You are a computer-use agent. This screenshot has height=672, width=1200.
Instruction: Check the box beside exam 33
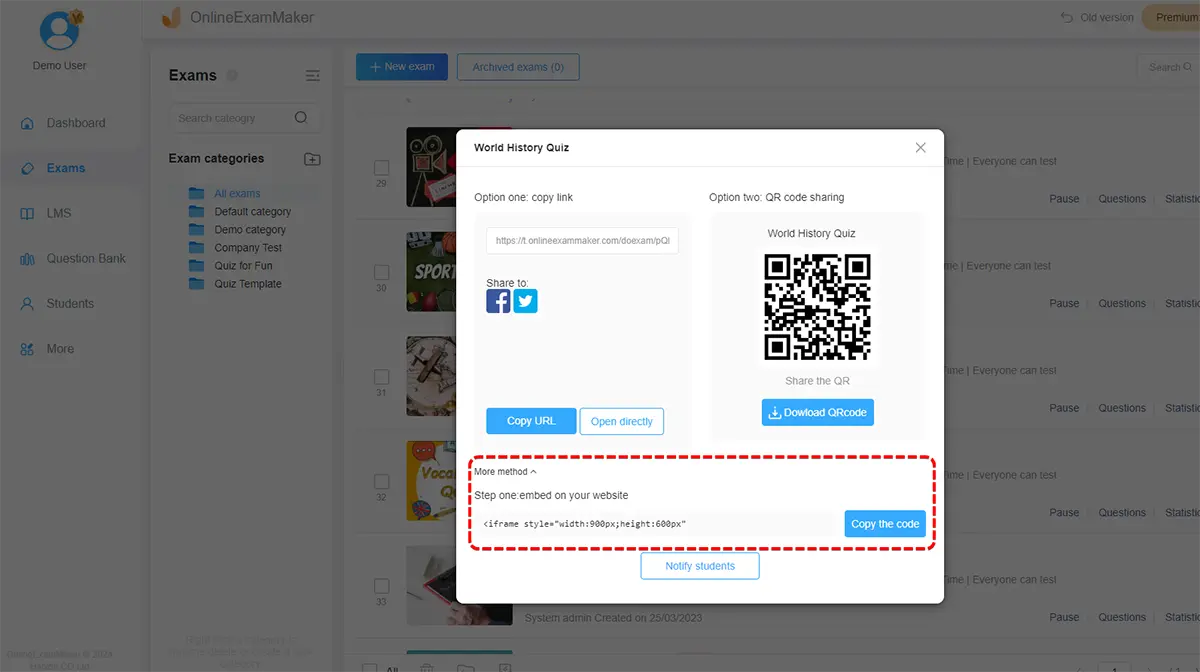tap(381, 586)
